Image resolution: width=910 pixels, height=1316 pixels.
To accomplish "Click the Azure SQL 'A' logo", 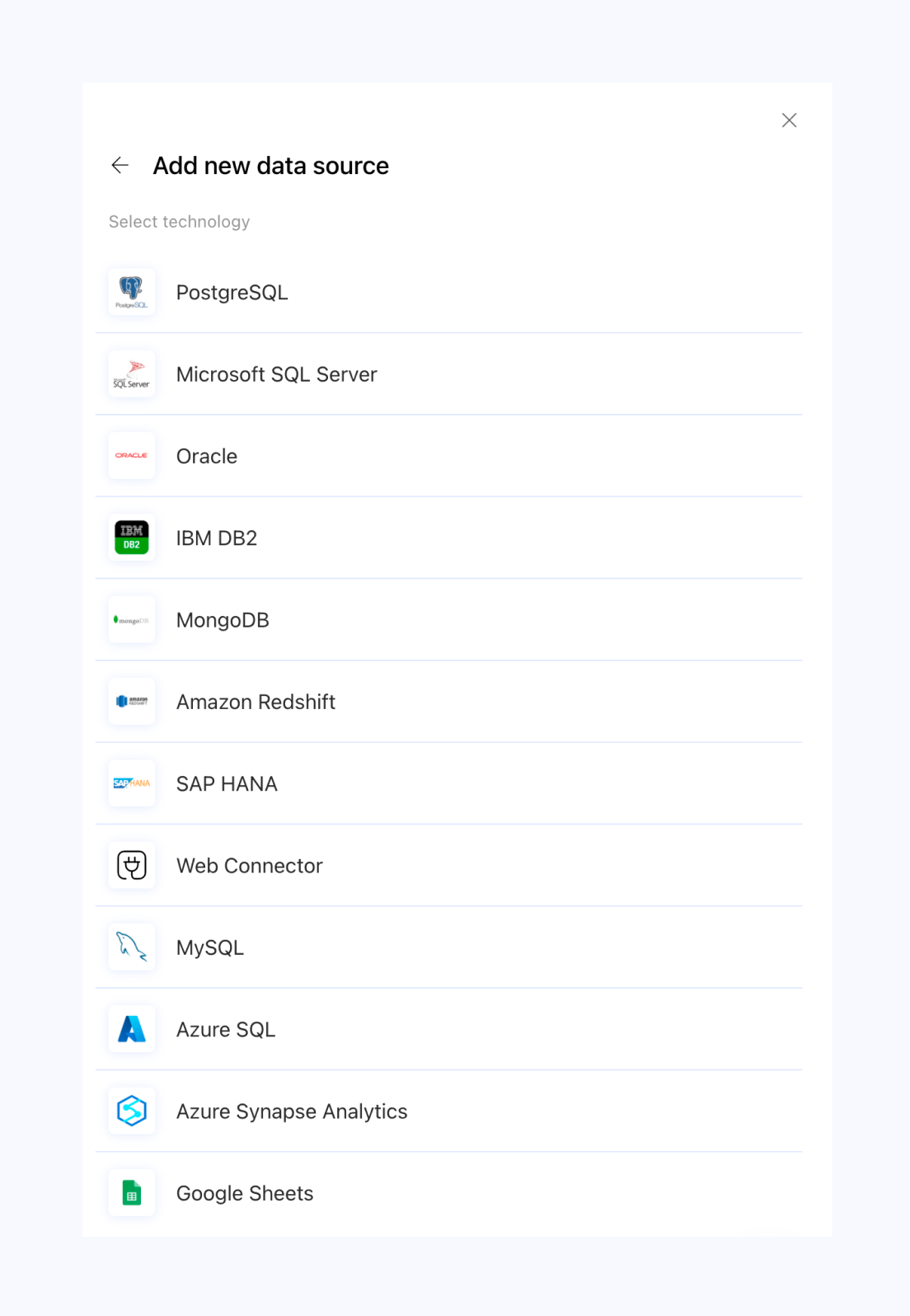I will (132, 1029).
